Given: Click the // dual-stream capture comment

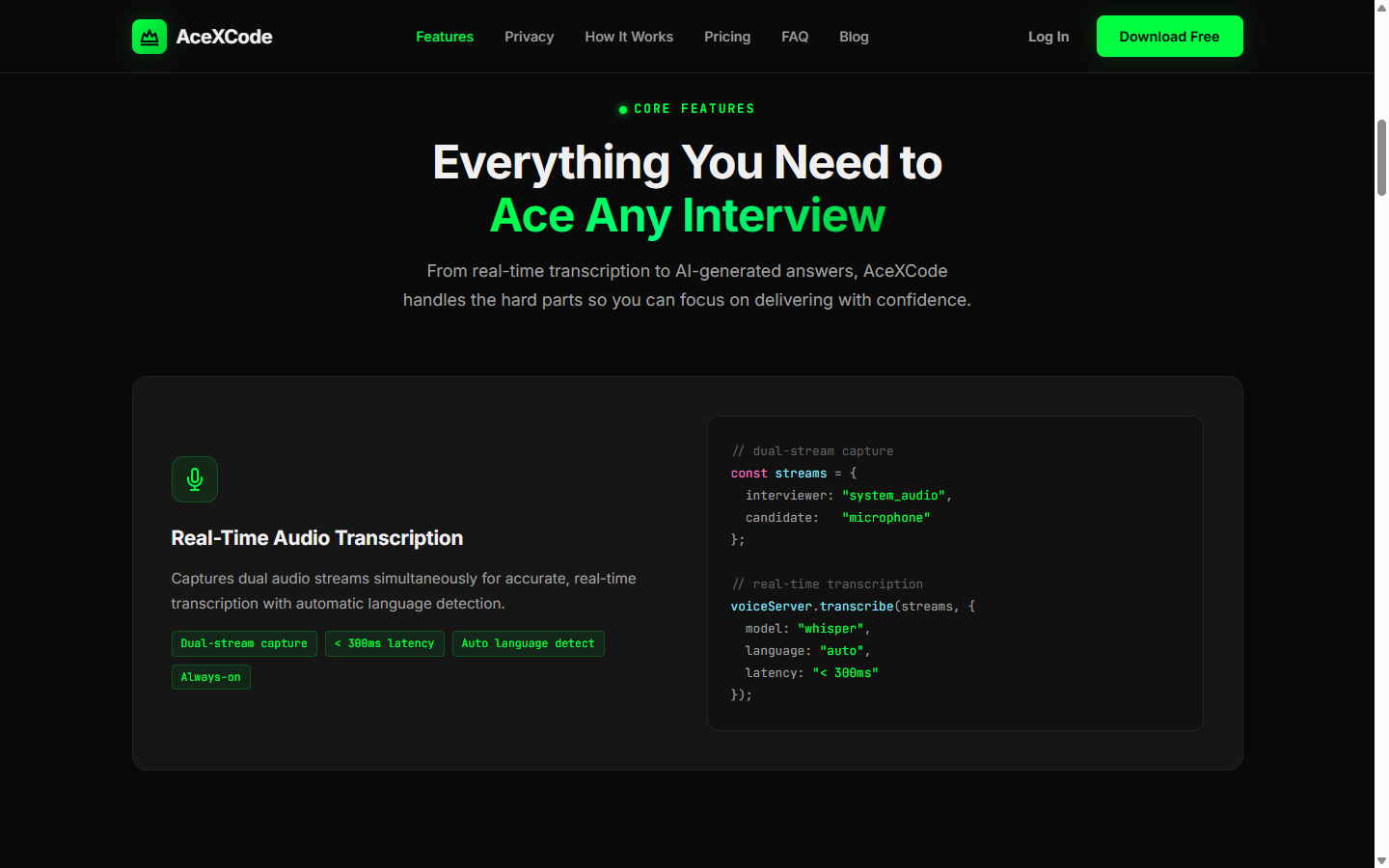Looking at the screenshot, I should tap(812, 451).
